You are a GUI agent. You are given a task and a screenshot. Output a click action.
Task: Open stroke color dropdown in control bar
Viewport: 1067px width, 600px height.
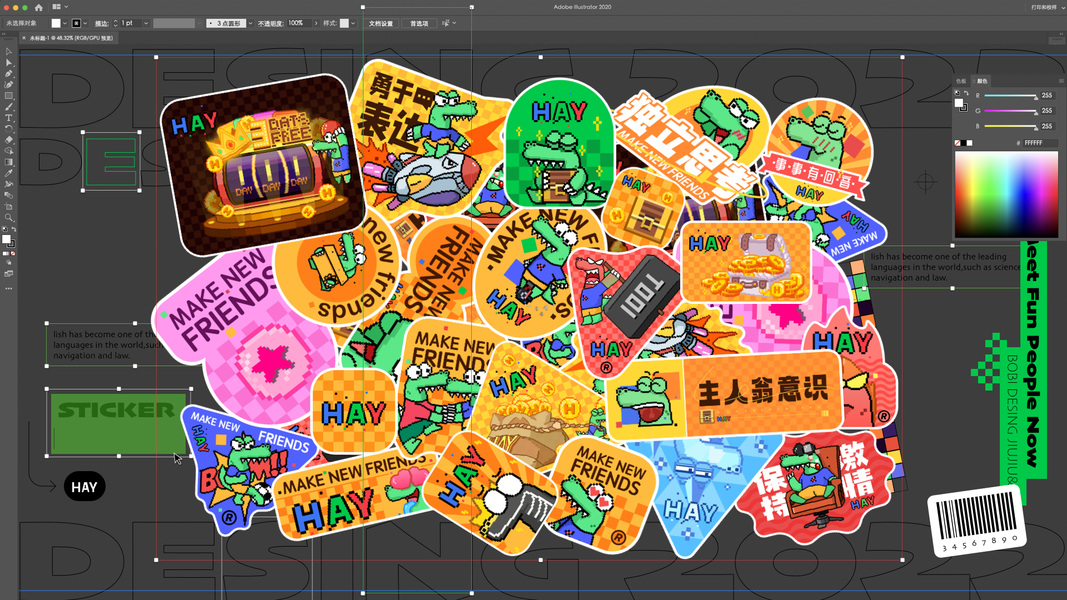tap(84, 23)
